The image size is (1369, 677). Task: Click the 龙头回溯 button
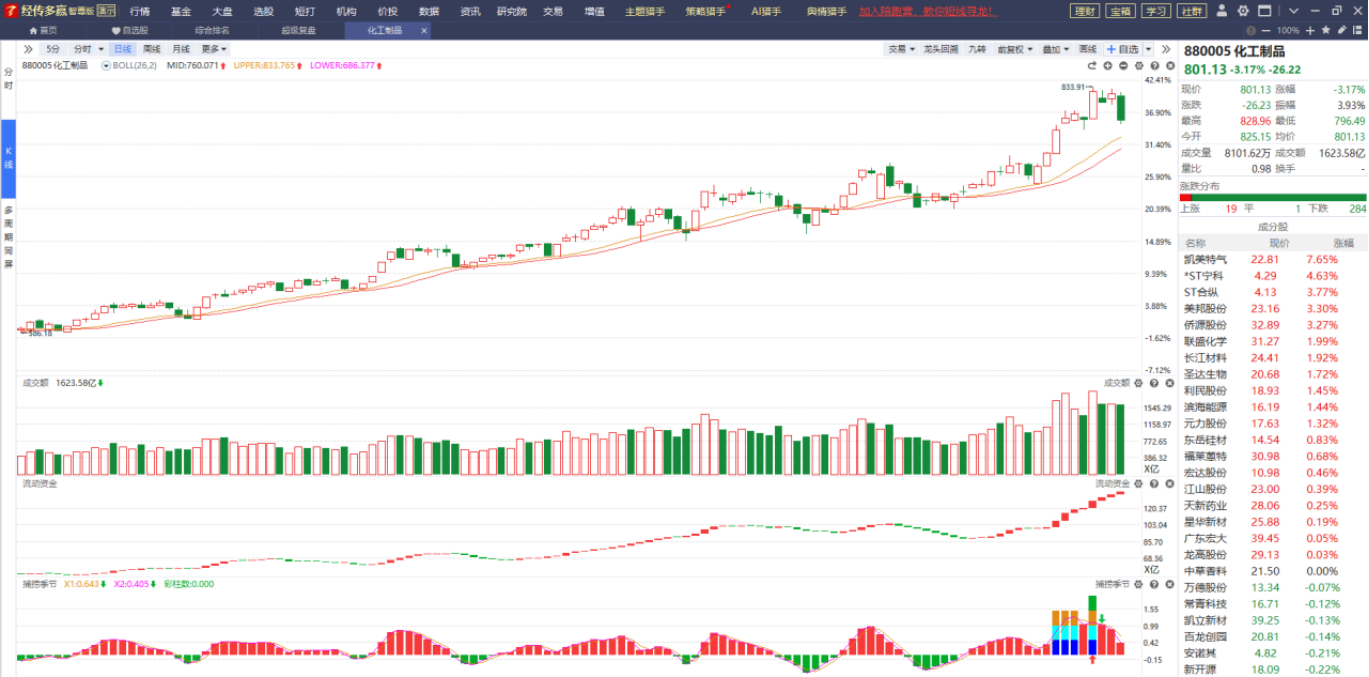tap(940, 49)
